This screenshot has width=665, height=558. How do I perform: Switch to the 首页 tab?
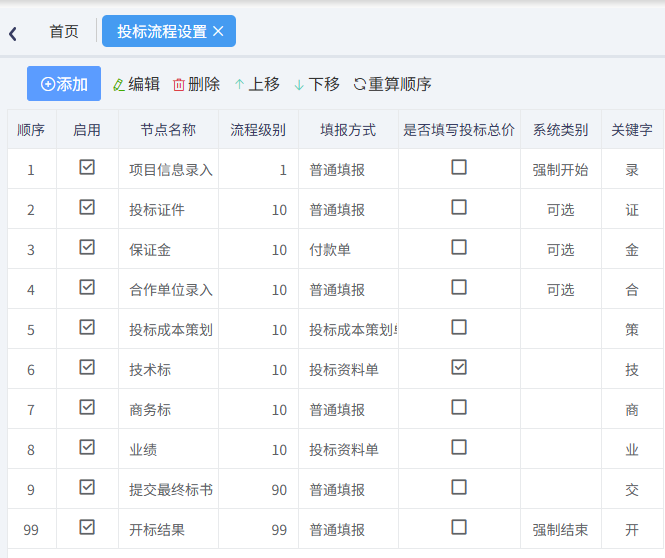(64, 31)
